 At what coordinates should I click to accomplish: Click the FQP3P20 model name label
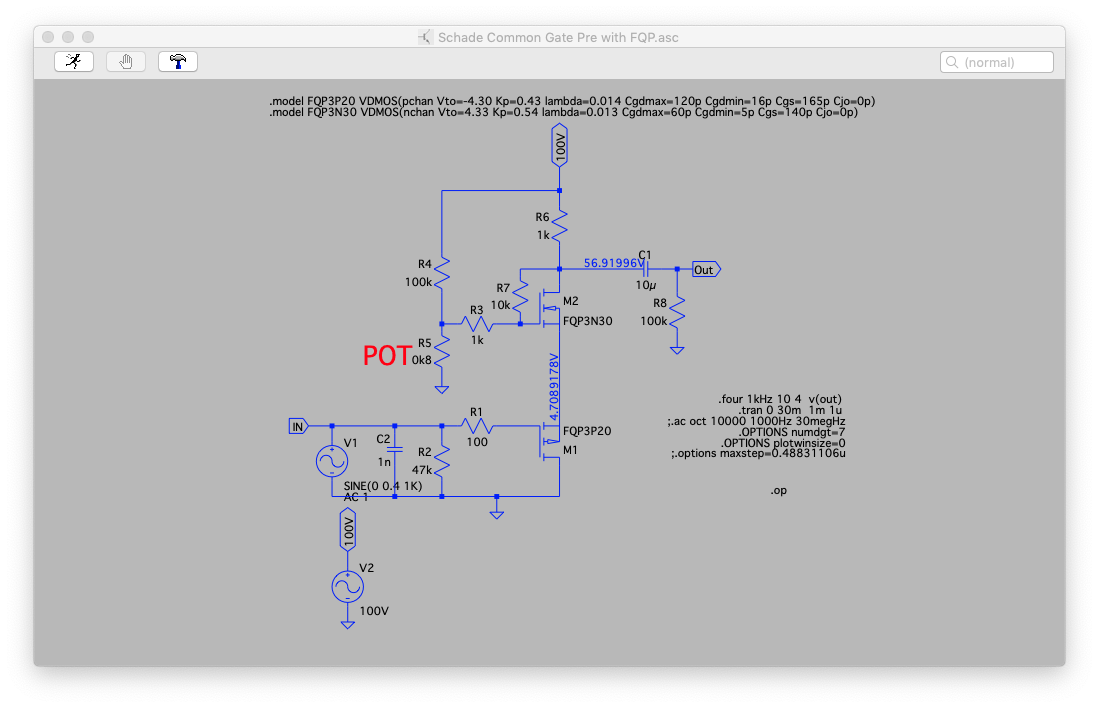(x=587, y=431)
